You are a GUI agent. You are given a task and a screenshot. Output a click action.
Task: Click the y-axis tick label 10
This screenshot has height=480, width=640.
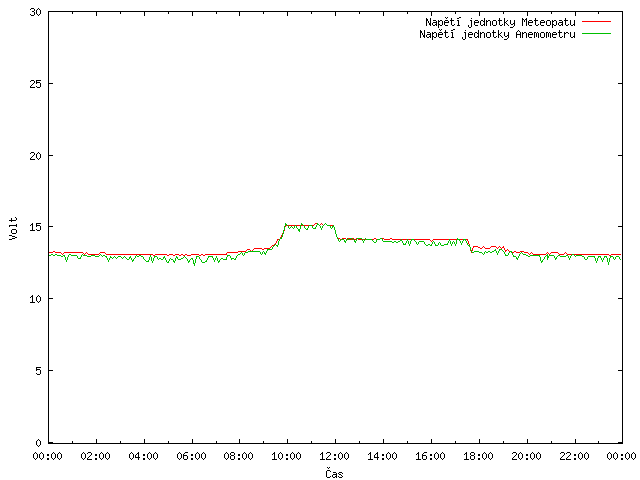tap(36, 299)
